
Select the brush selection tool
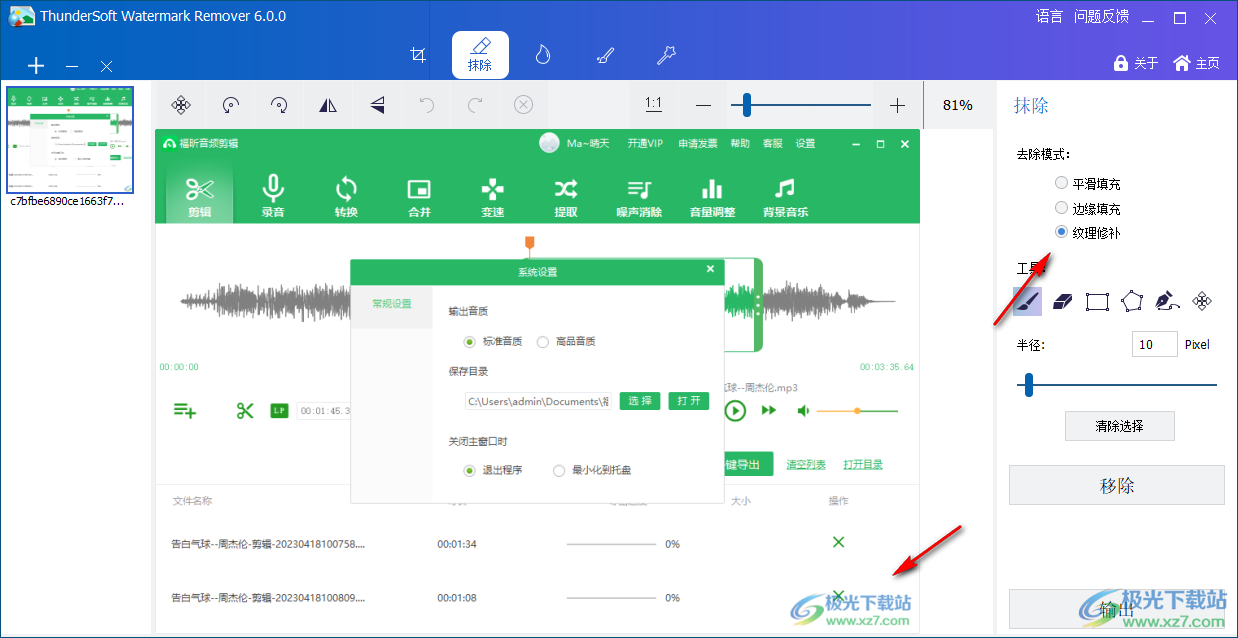point(1028,301)
